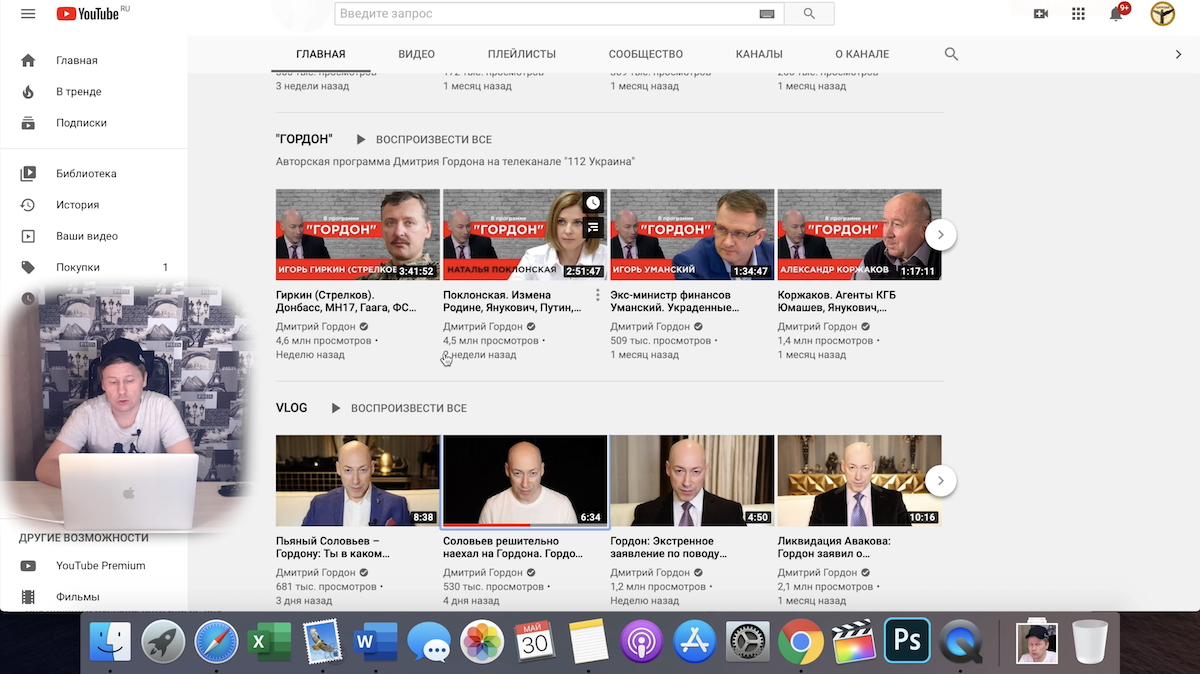Image resolution: width=1200 pixels, height=674 pixels.
Task: Open Photos from the Dock
Action: [x=482, y=641]
